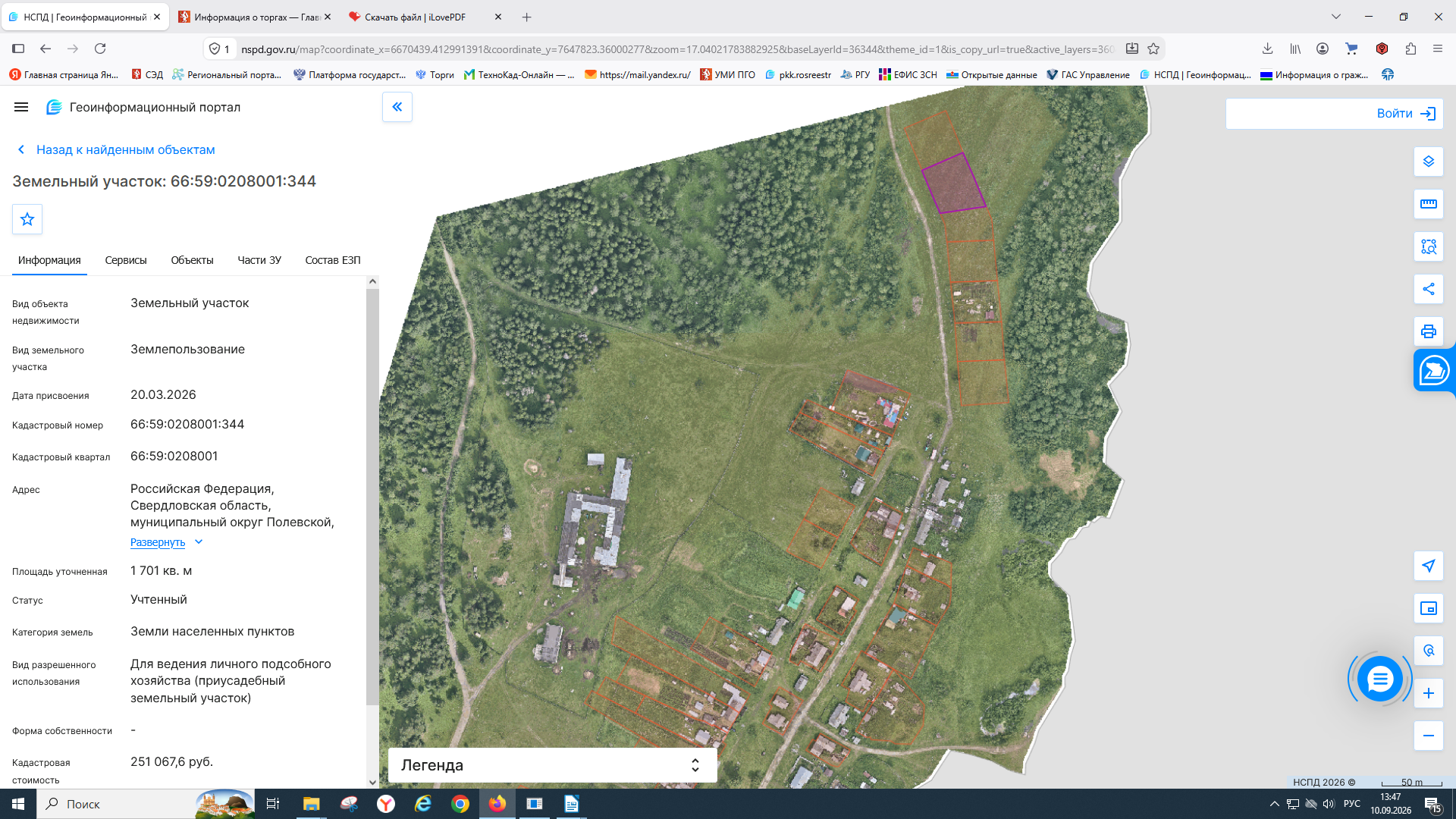Select the ruler measurement tool
The image size is (1456, 819).
(1429, 204)
